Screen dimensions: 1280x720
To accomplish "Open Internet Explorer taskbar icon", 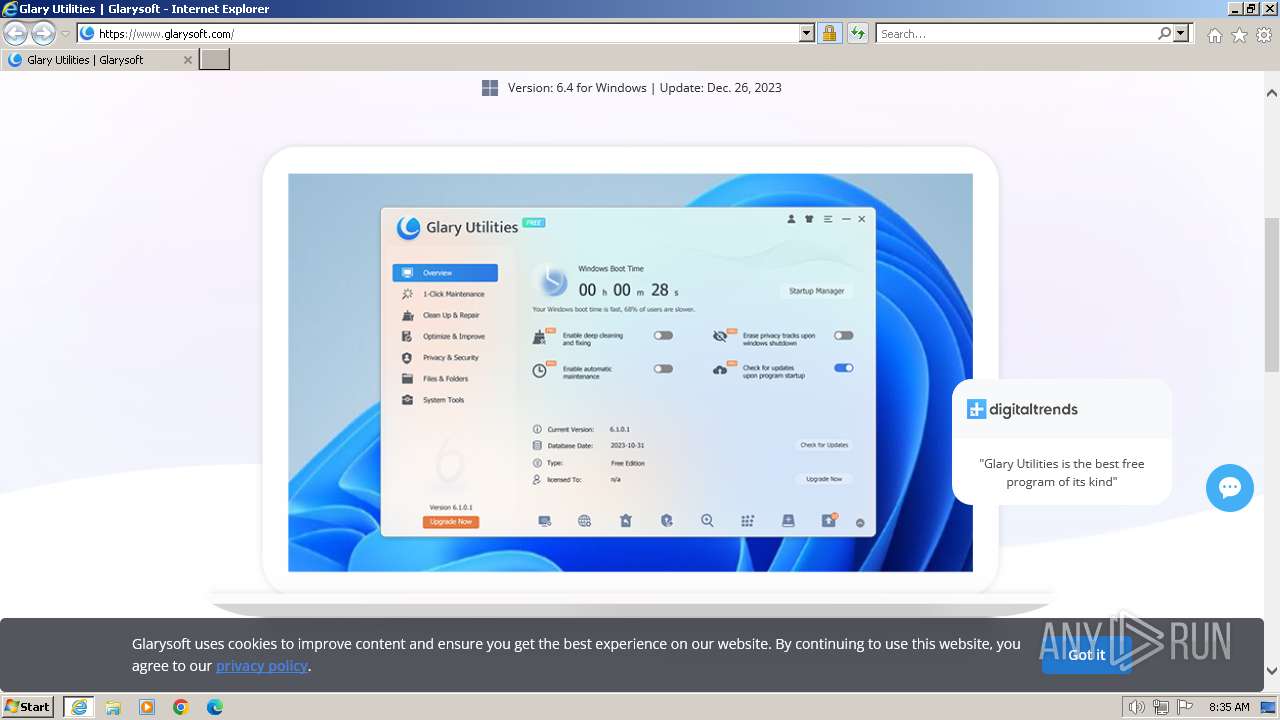I will tap(79, 707).
